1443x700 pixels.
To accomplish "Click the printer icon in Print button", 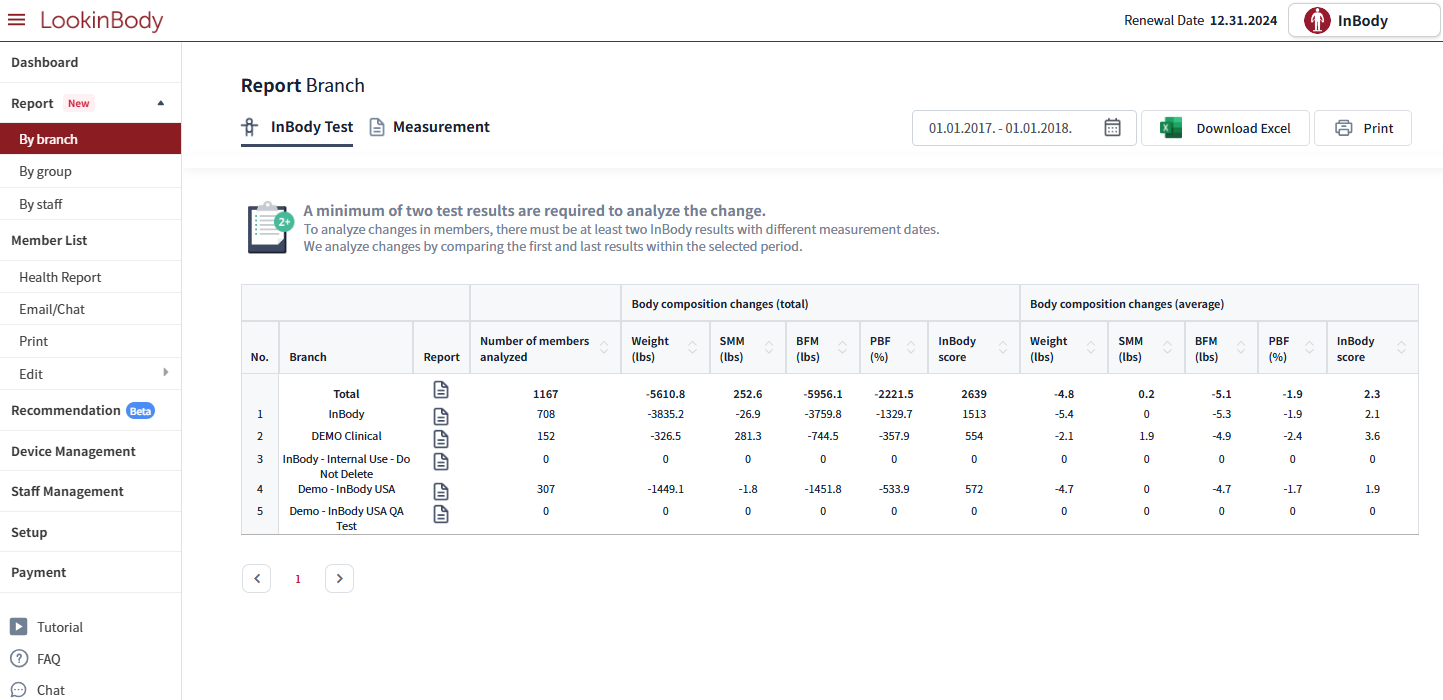I will pos(1344,128).
